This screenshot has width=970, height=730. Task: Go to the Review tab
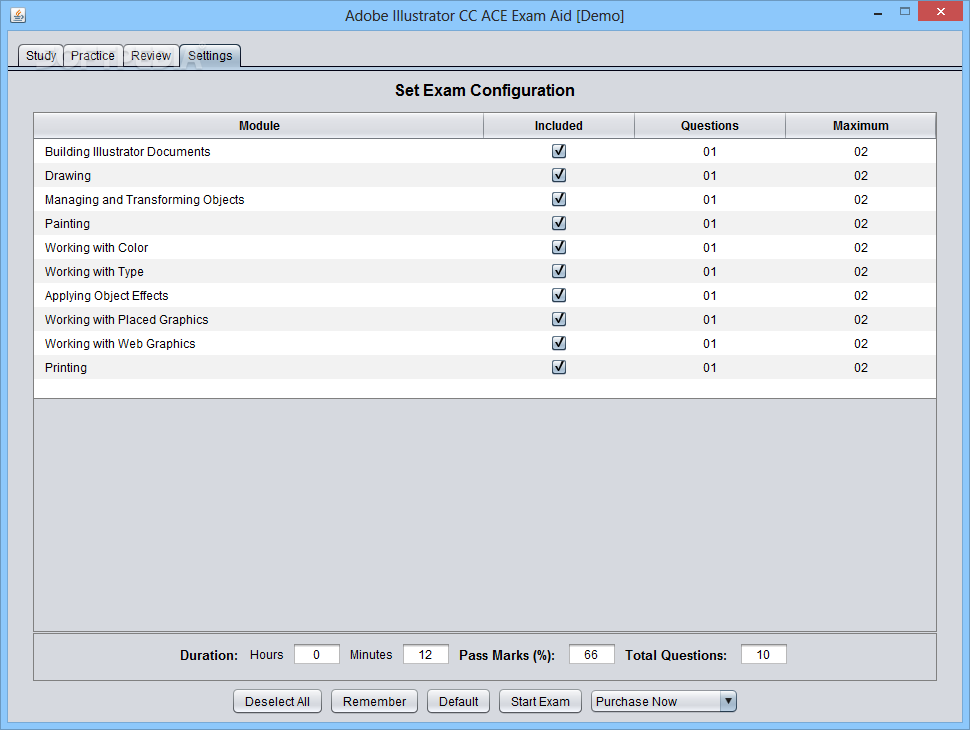pos(151,56)
